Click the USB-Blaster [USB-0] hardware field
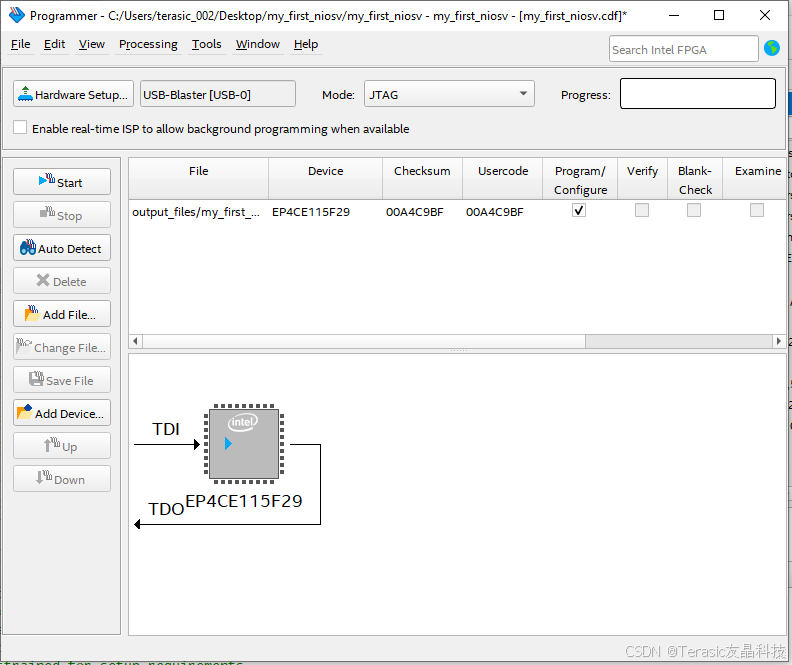Viewport: 792px width, 665px height. point(218,94)
